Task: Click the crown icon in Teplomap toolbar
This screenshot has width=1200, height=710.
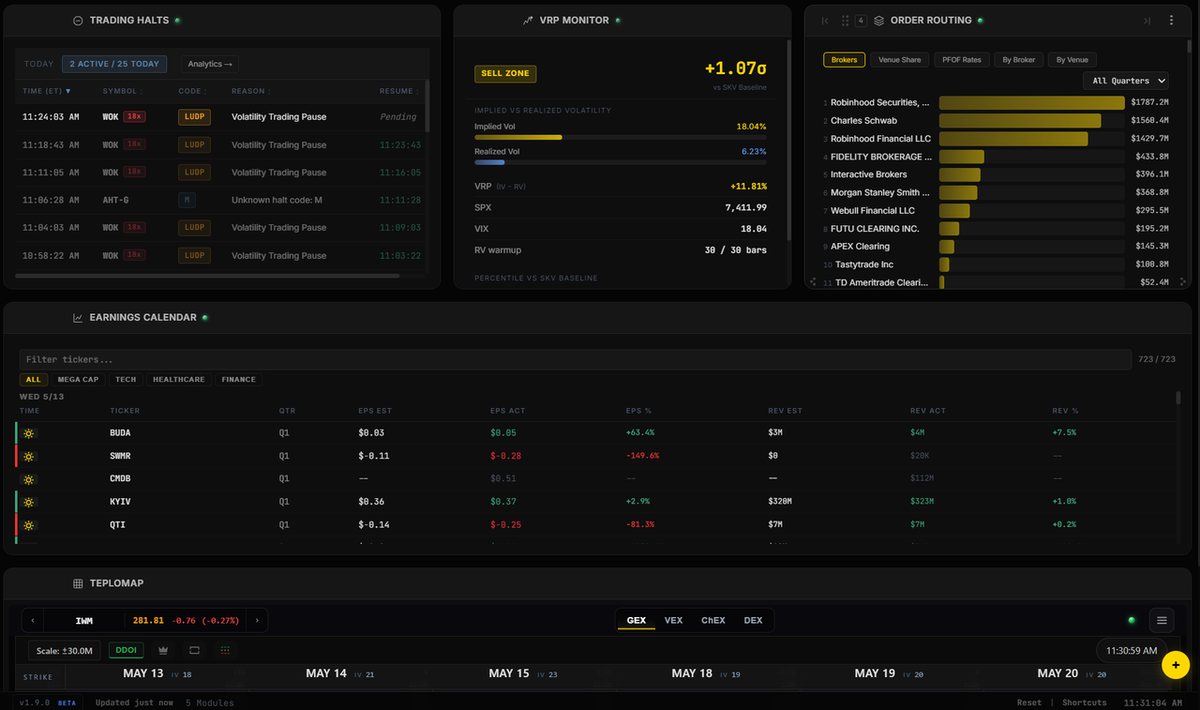Action: pos(163,650)
